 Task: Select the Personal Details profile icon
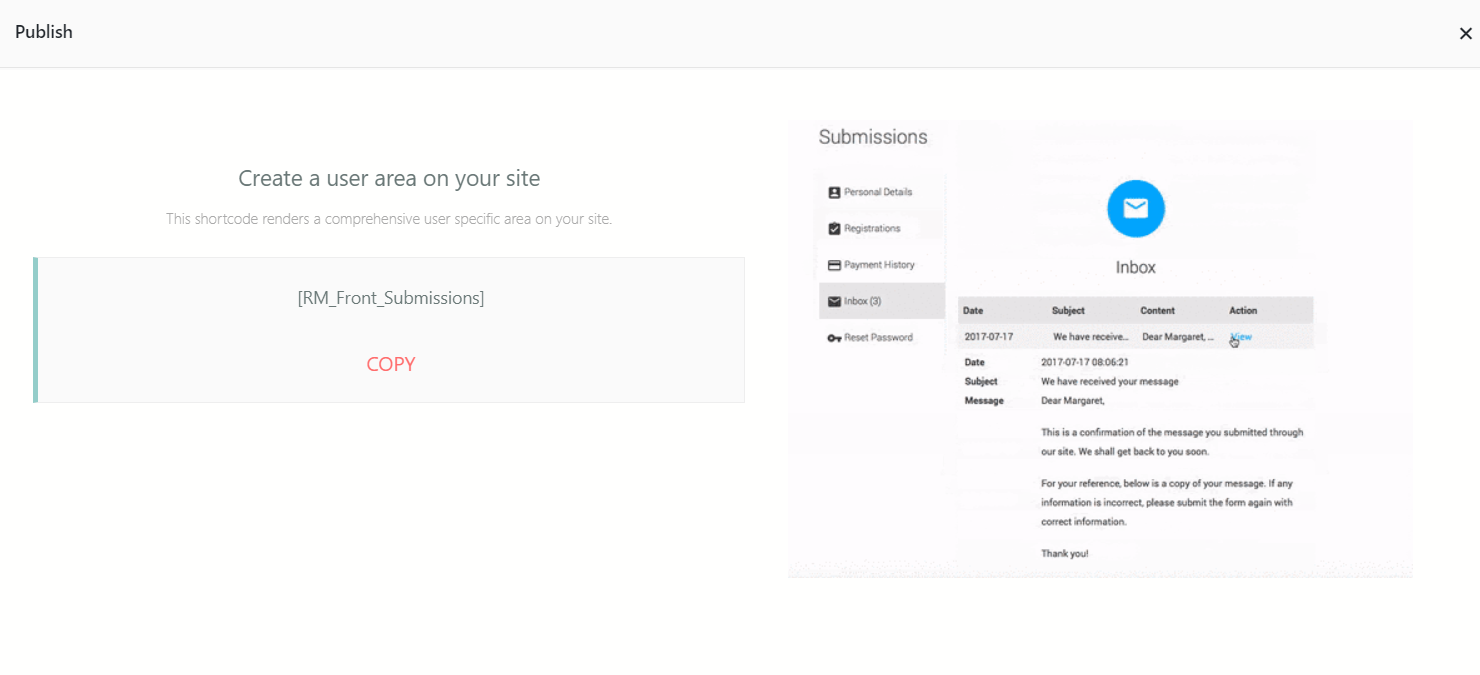pos(836,191)
